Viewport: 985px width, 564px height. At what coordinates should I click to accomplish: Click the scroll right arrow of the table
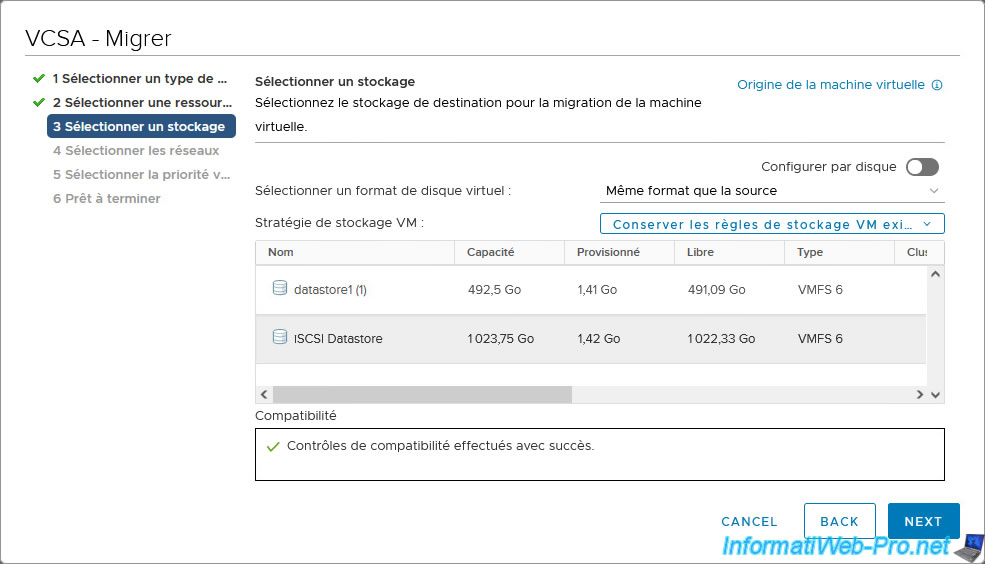click(920, 395)
